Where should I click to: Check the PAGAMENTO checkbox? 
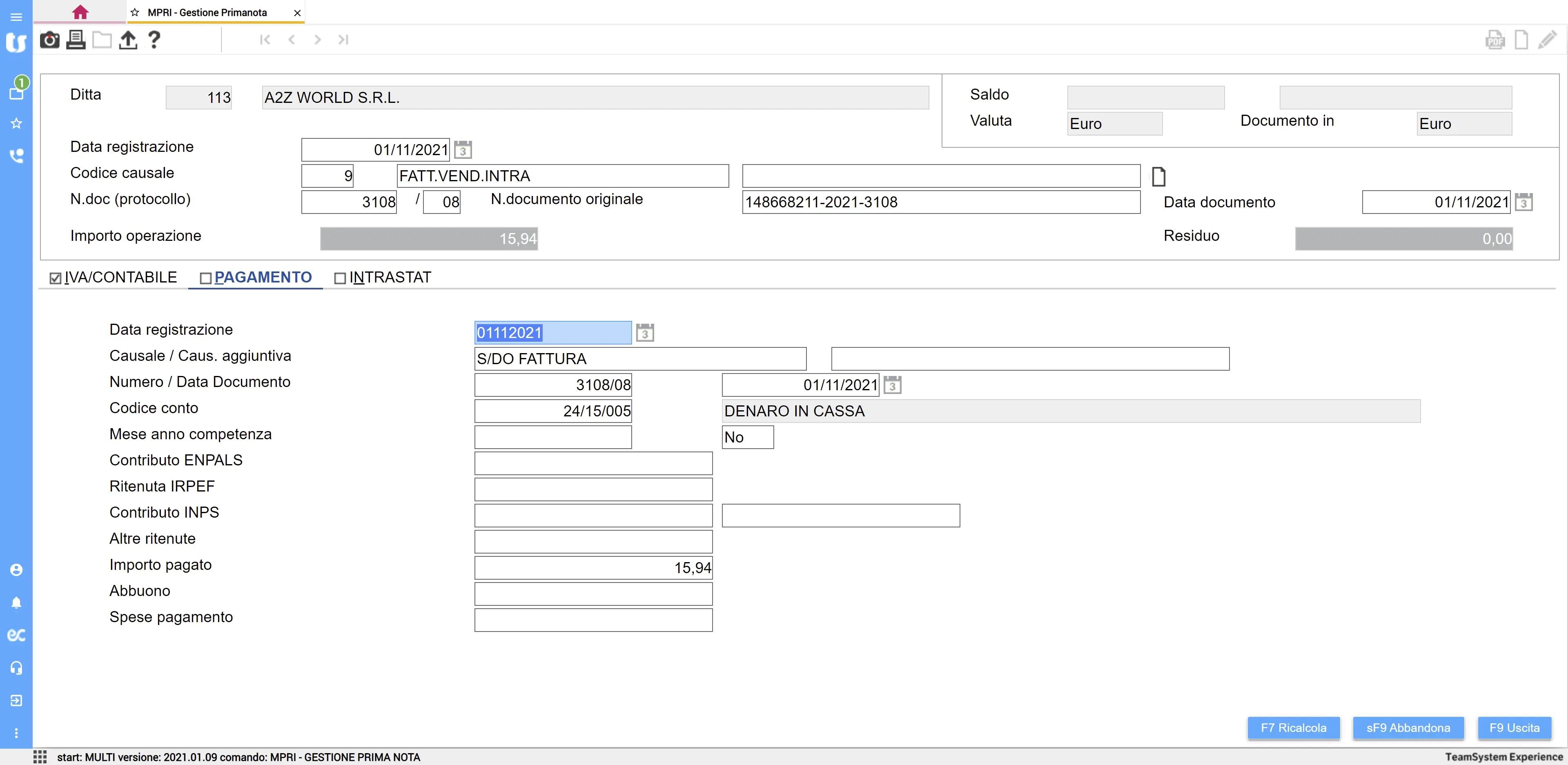point(206,278)
